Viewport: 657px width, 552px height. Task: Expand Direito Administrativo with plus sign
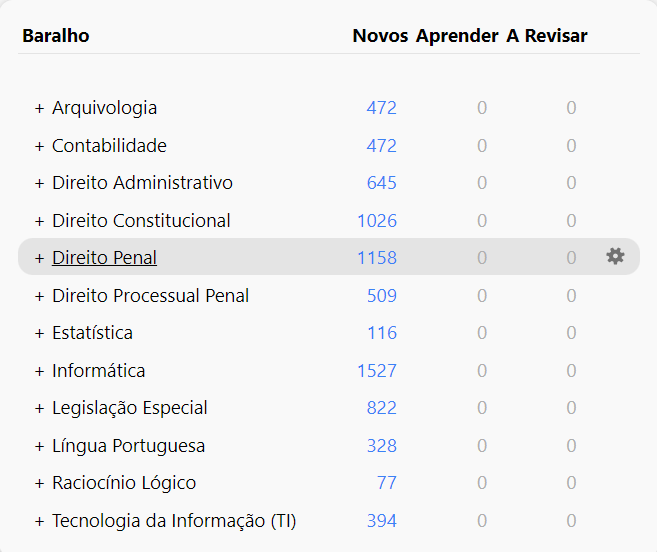point(39,184)
